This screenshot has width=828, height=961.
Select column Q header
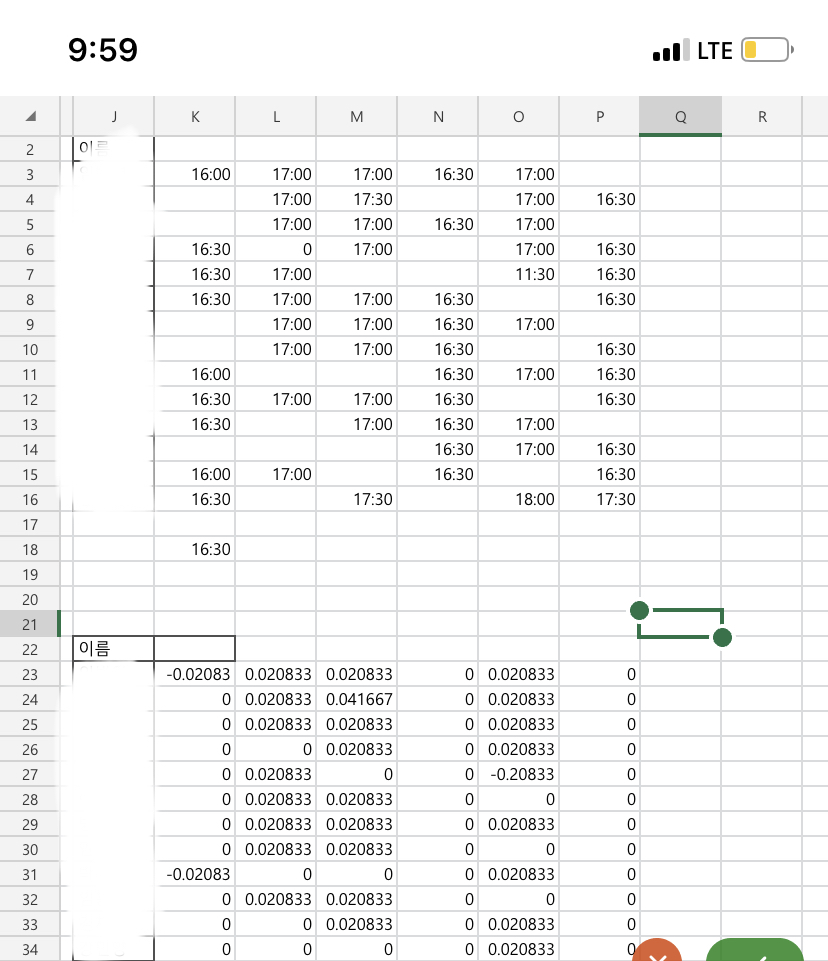coord(680,116)
